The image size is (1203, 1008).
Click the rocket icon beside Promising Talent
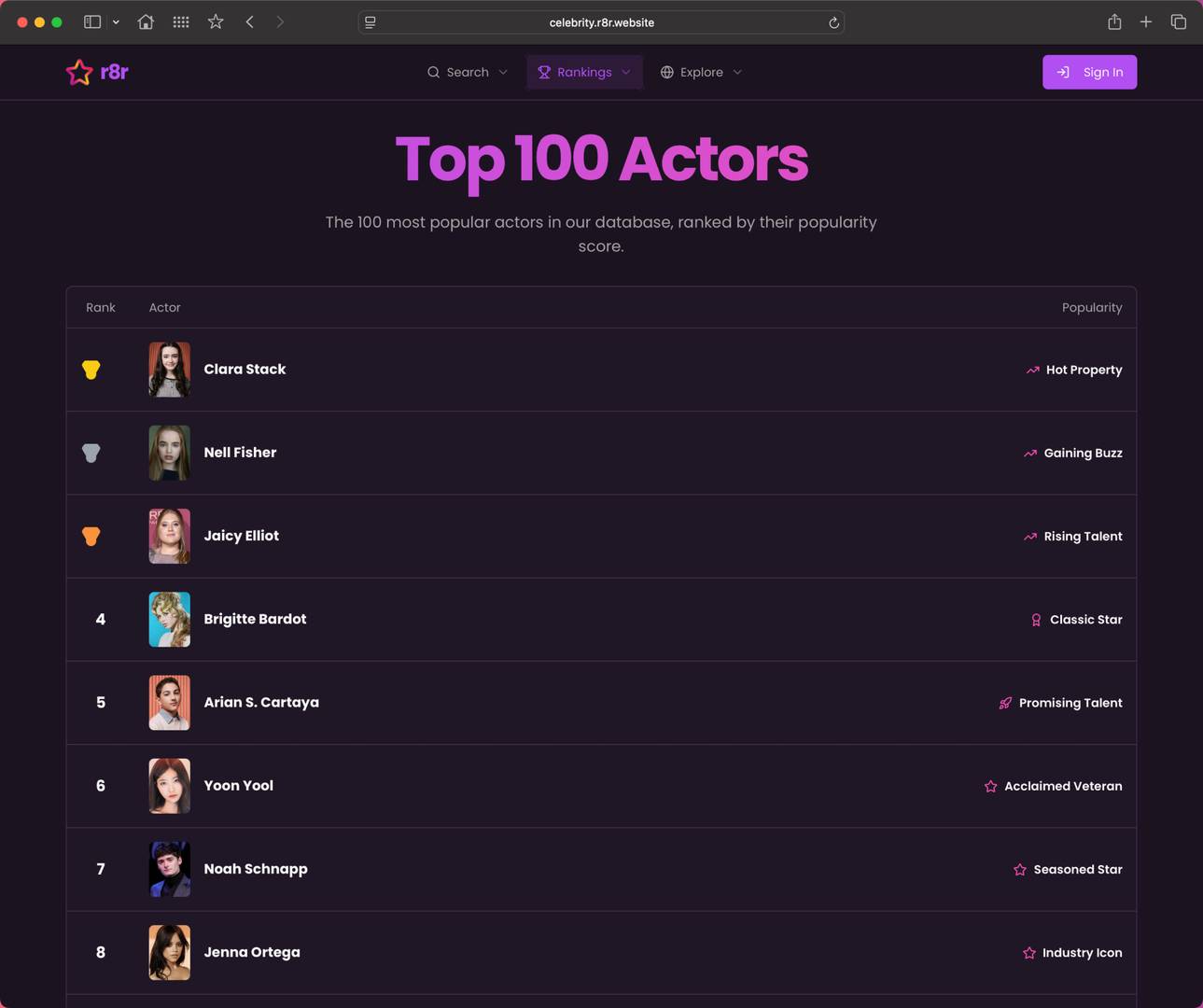1005,702
